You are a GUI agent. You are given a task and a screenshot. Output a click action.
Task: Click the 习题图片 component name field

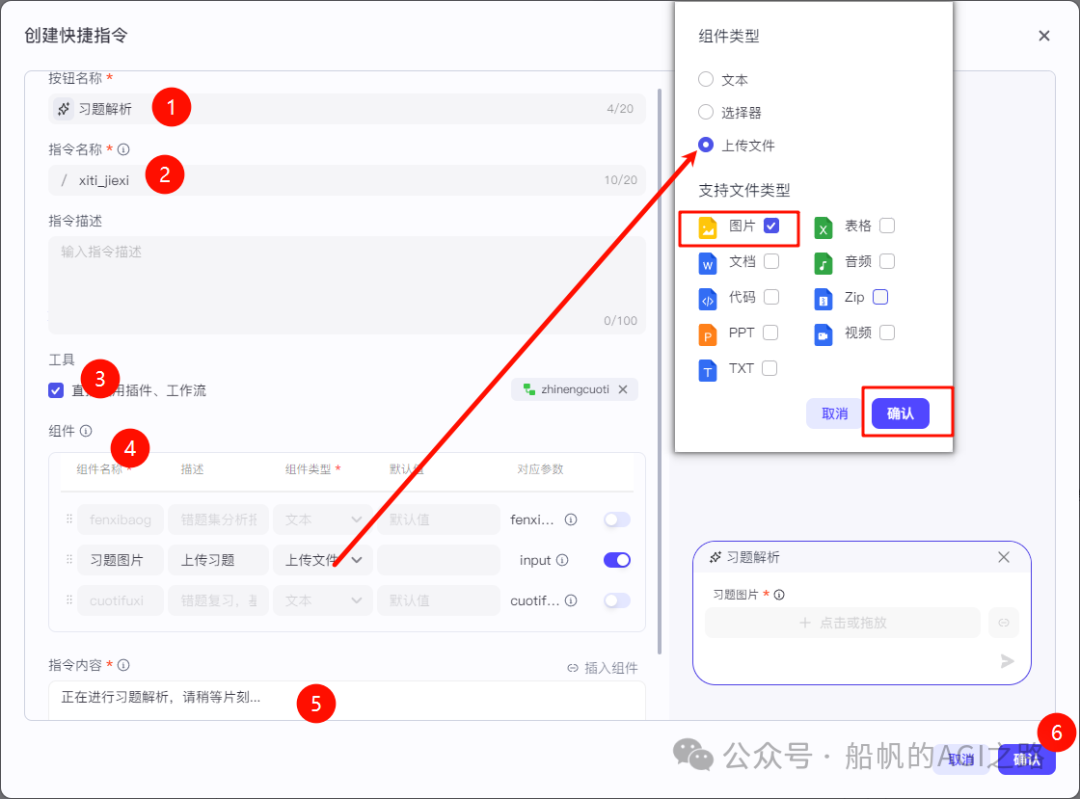(120, 560)
